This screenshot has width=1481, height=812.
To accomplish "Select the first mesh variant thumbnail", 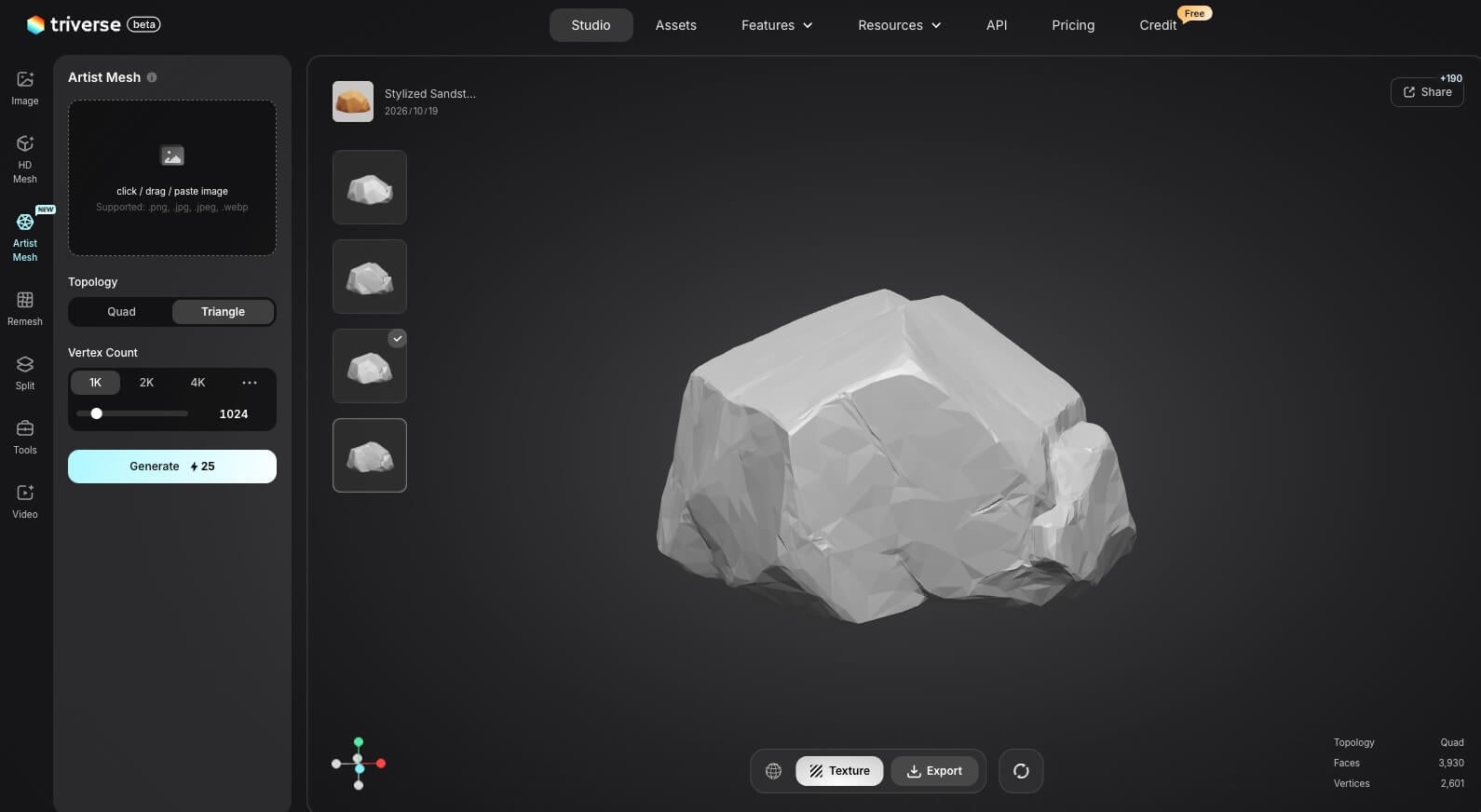I will pos(370,187).
